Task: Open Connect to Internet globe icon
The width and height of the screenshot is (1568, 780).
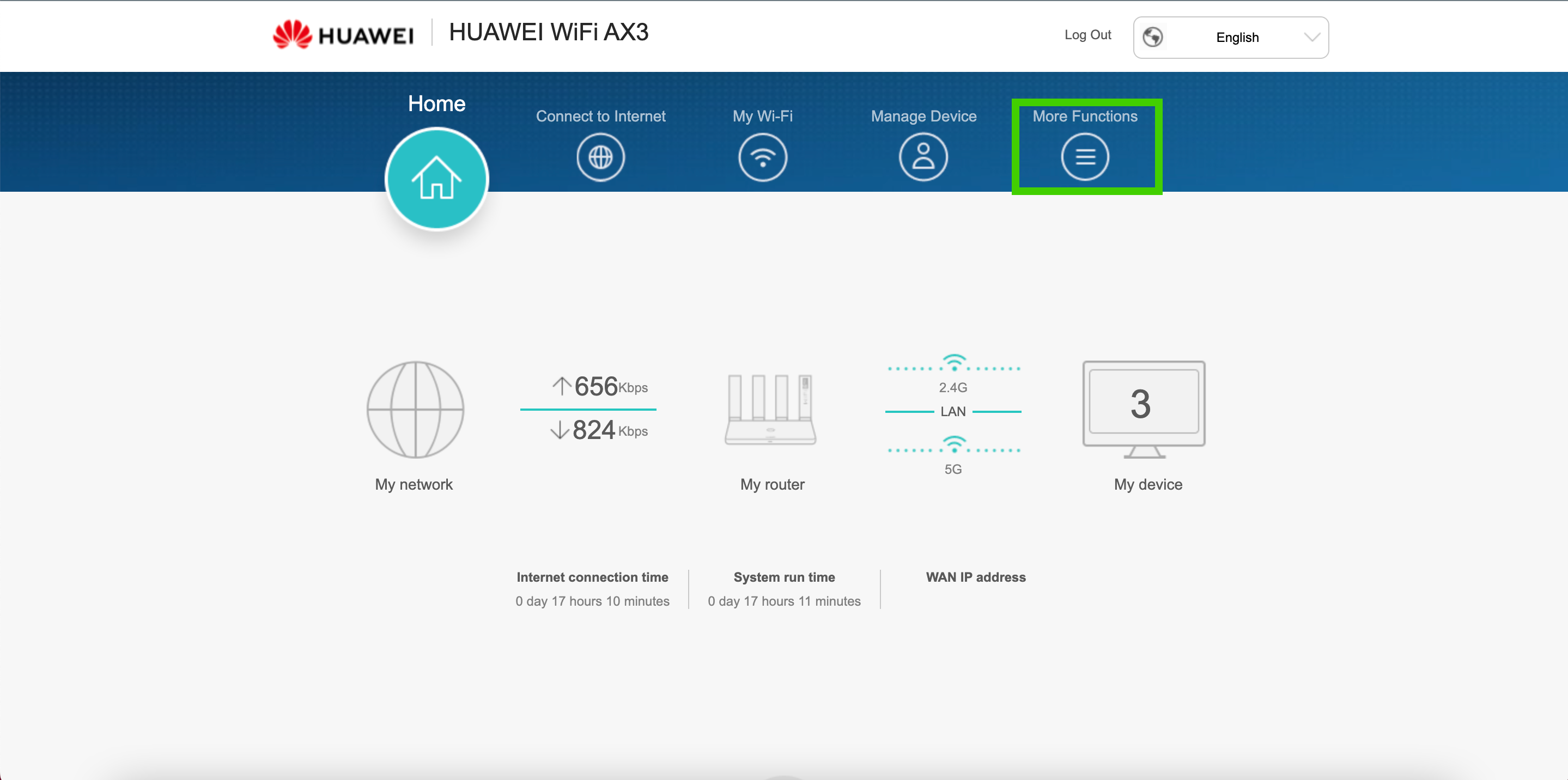Action: [x=600, y=157]
